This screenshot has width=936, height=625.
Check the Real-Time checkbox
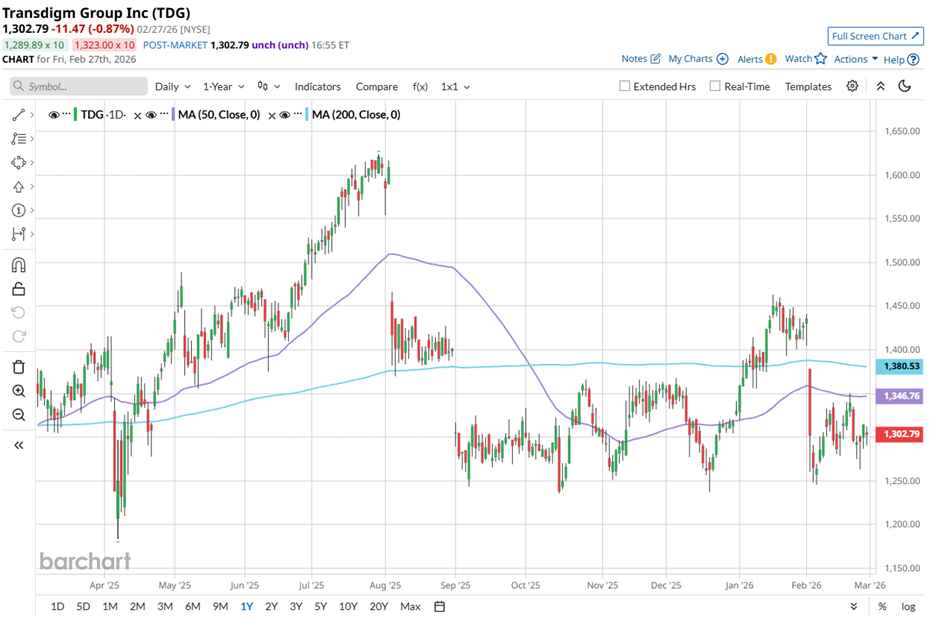(715, 87)
